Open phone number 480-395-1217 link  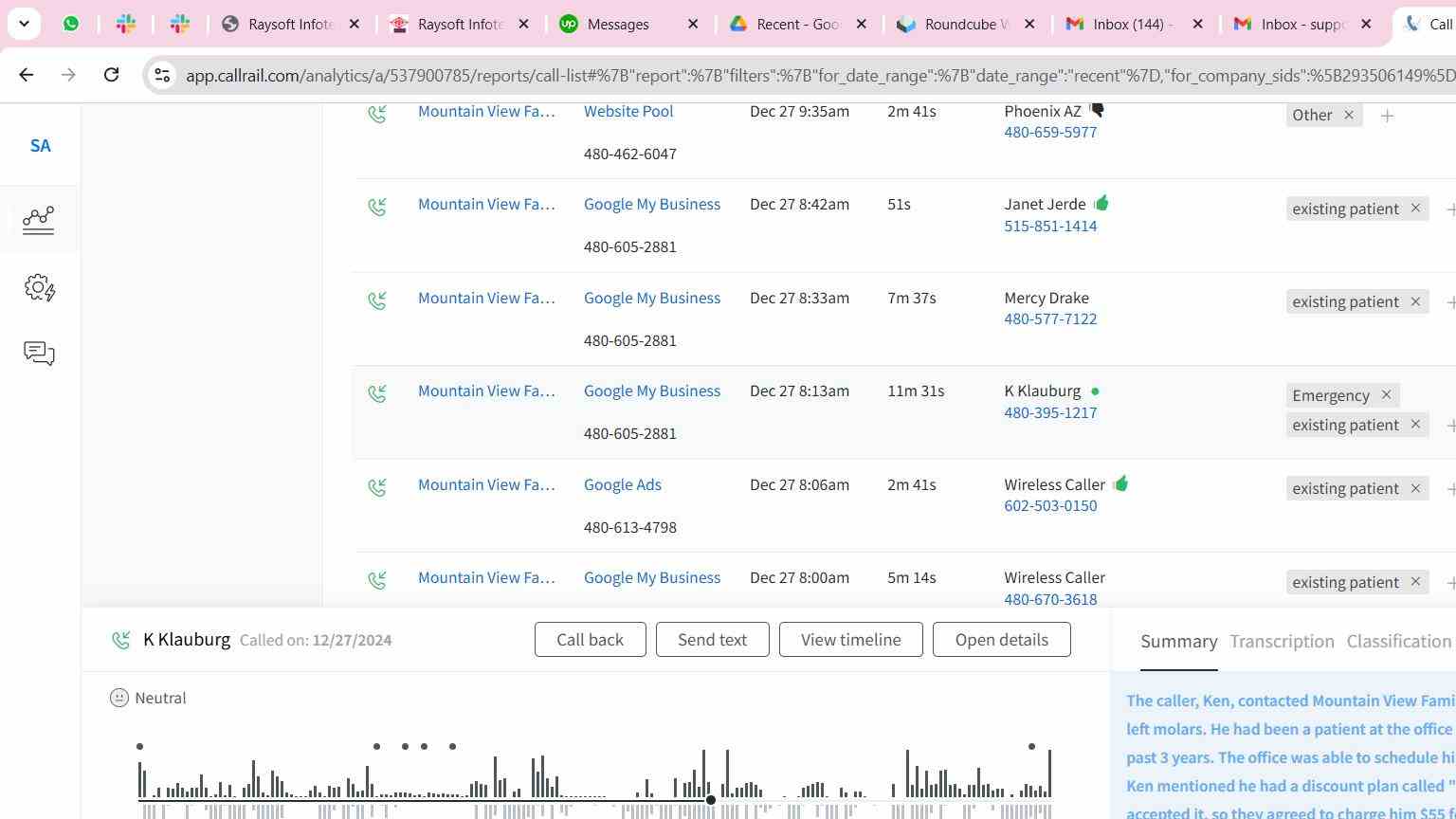point(1050,412)
